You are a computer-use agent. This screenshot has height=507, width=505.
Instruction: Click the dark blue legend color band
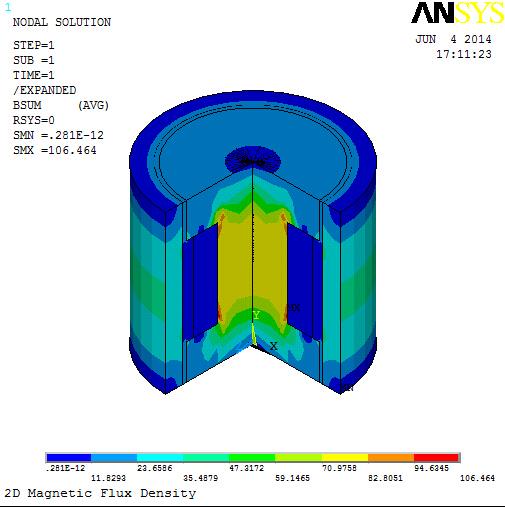[x=69, y=457]
